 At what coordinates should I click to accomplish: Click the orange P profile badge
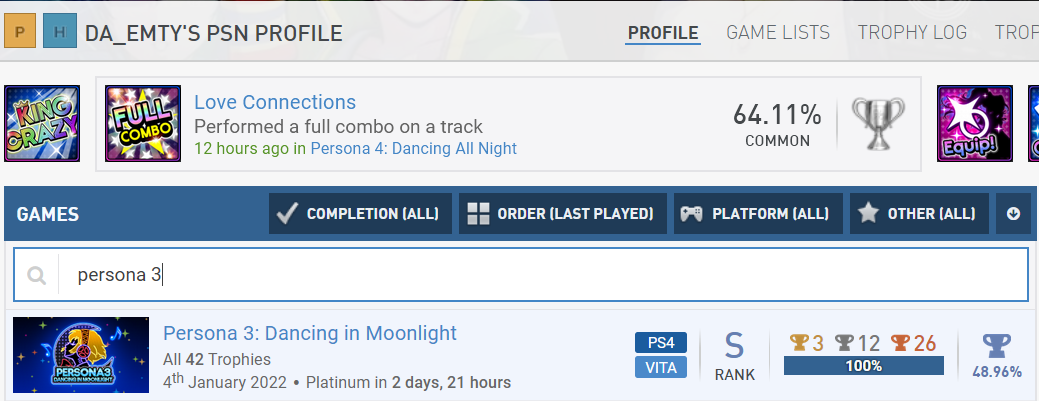[x=21, y=33]
